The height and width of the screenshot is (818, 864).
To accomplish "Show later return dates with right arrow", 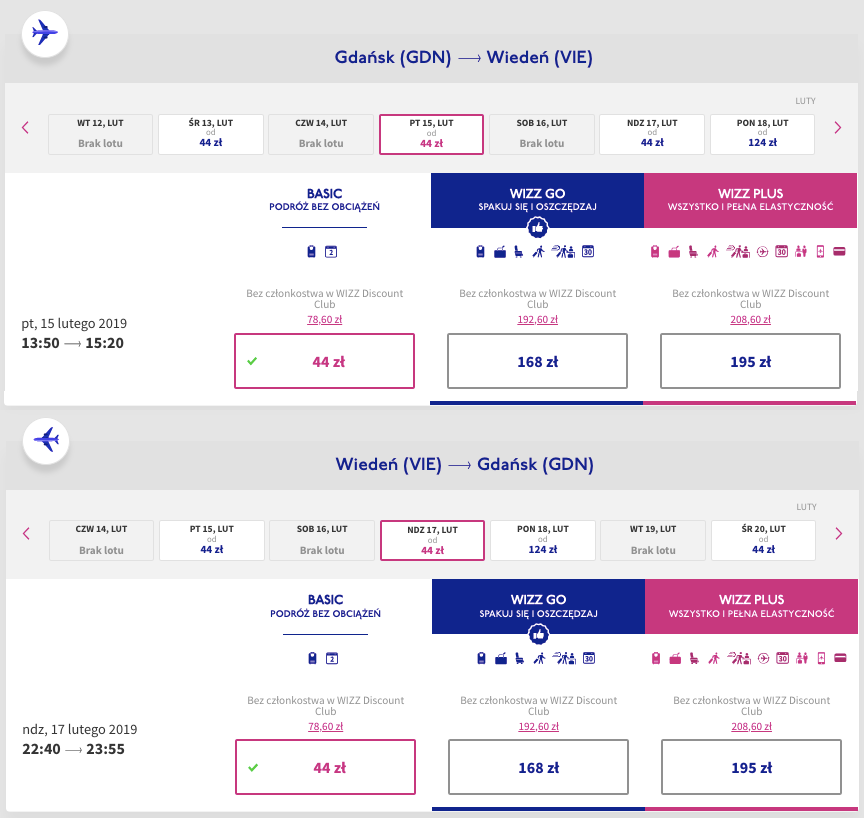I will [x=838, y=533].
